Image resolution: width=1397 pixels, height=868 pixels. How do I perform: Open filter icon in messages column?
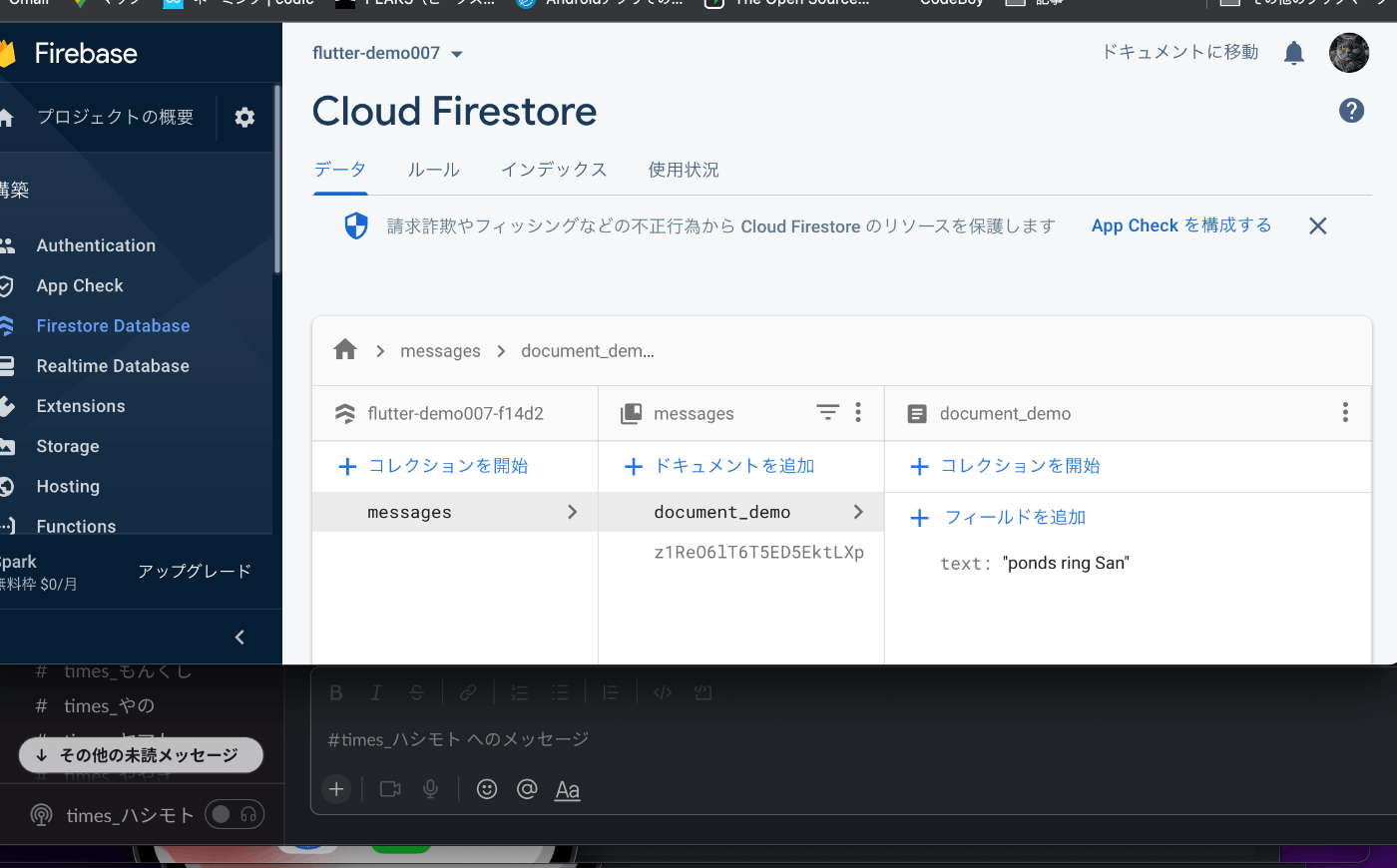point(827,412)
